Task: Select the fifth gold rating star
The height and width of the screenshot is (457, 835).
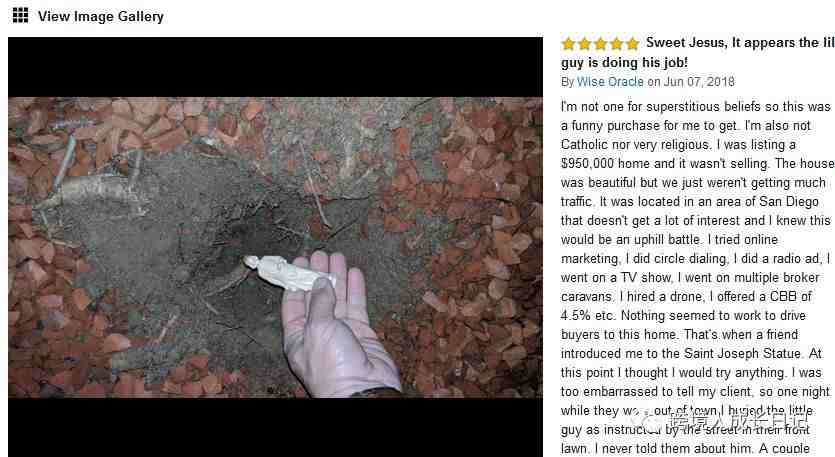Action: (x=632, y=44)
